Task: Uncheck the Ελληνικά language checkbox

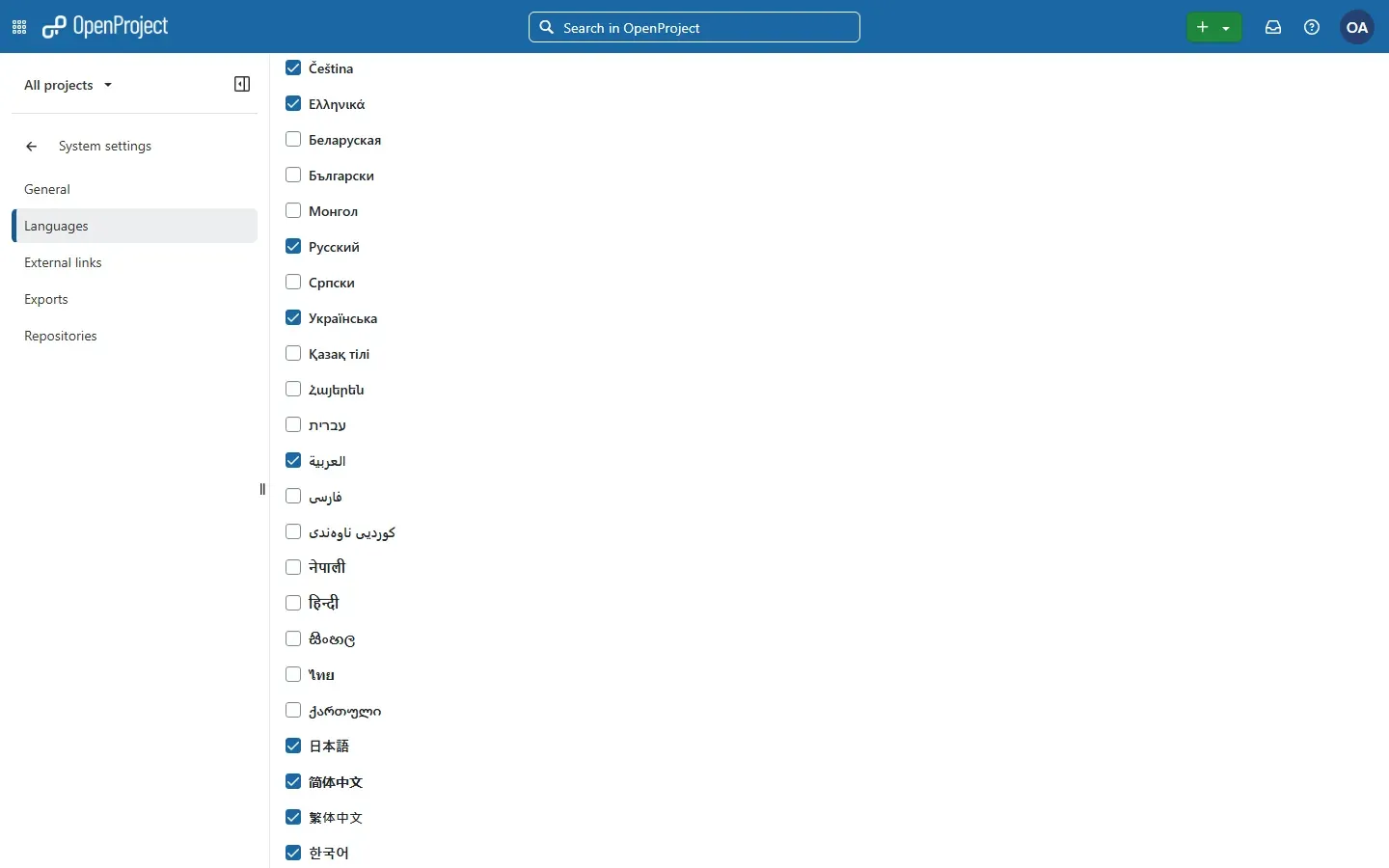Action: [293, 103]
